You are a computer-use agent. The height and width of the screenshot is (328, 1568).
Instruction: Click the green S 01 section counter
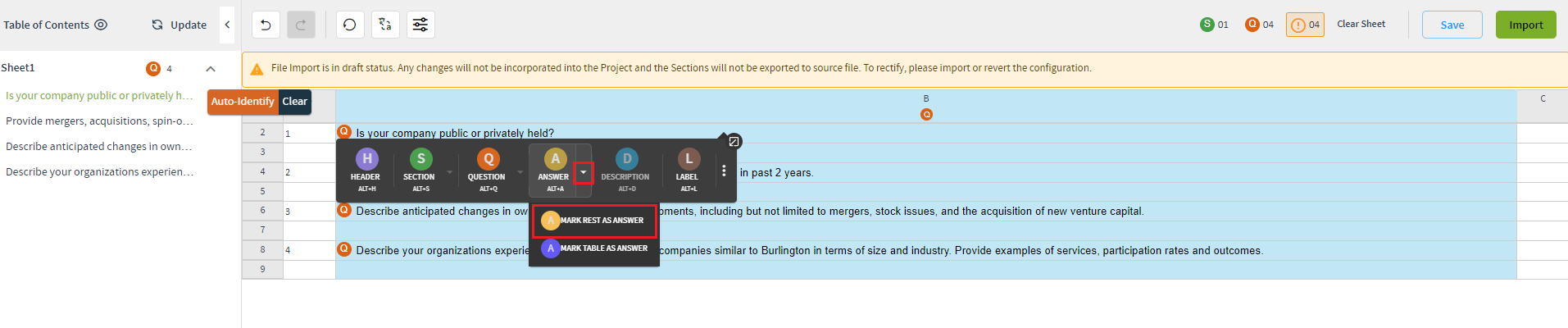(x=1214, y=25)
